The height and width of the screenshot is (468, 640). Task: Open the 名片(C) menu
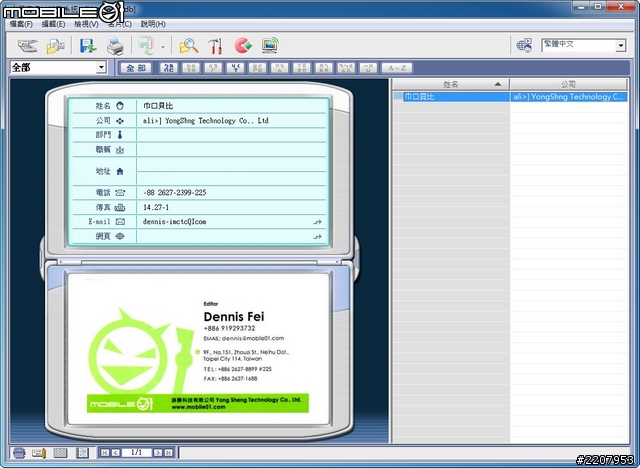point(120,24)
